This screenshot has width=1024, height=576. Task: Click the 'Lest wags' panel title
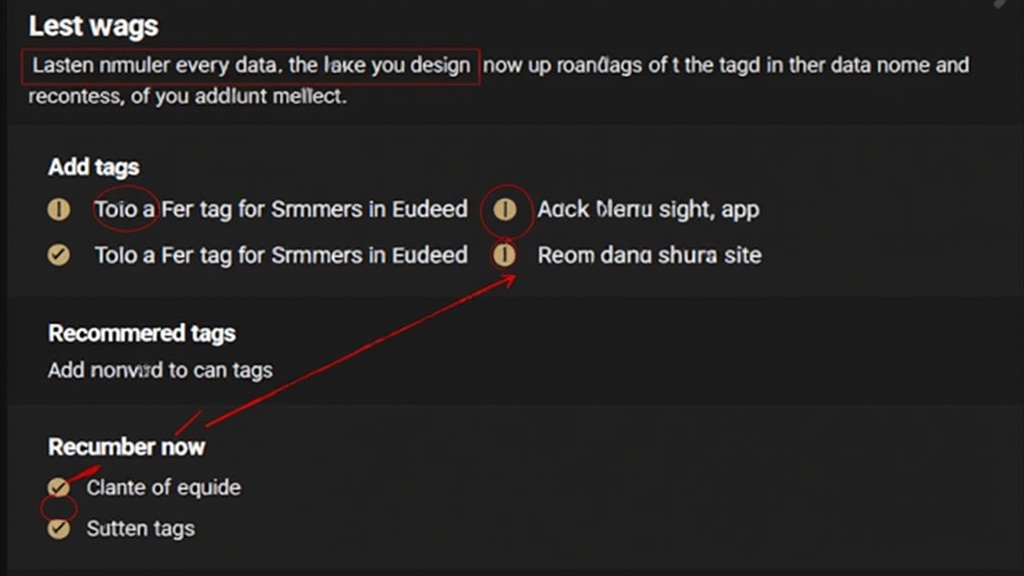(x=94, y=26)
